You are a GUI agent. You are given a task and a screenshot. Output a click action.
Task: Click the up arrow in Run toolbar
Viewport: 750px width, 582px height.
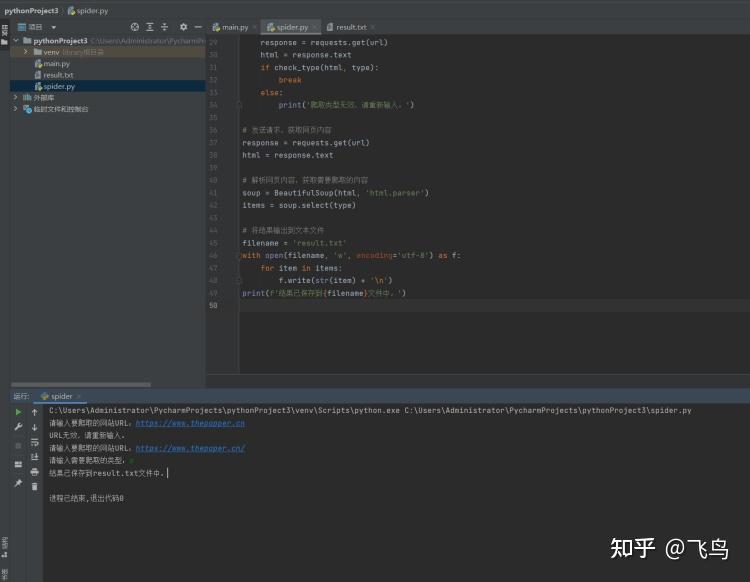pyautogui.click(x=34, y=412)
